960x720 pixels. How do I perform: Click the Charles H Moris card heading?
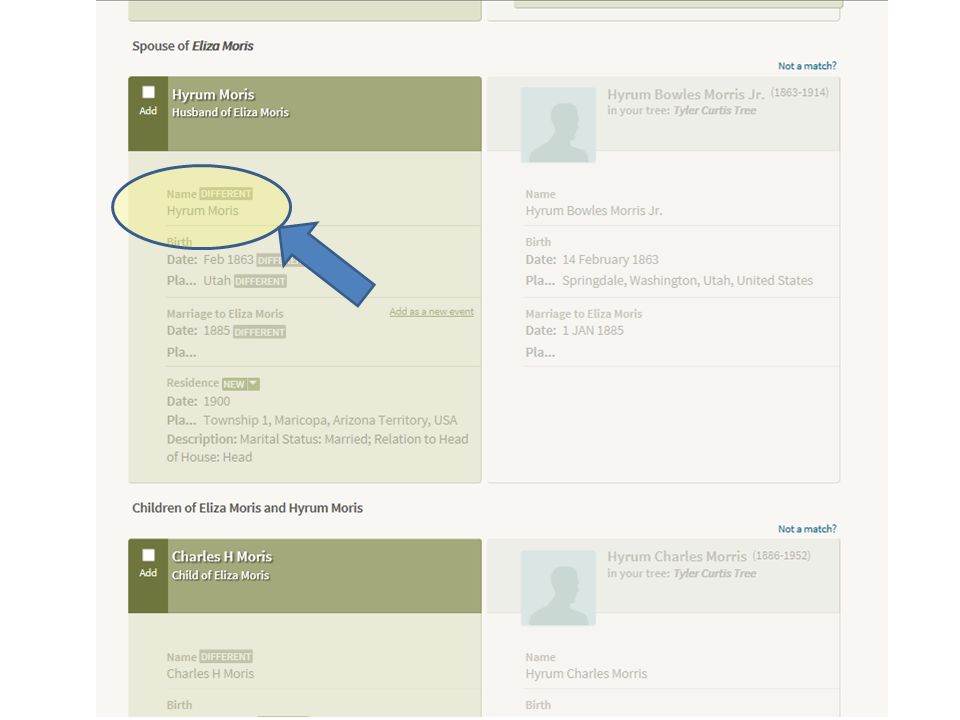pyautogui.click(x=222, y=557)
